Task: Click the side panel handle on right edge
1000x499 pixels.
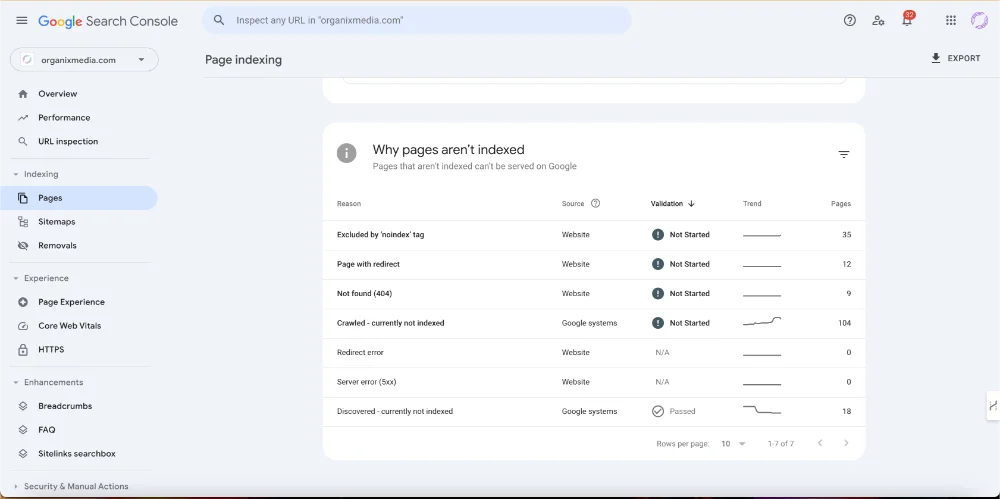Action: 993,406
